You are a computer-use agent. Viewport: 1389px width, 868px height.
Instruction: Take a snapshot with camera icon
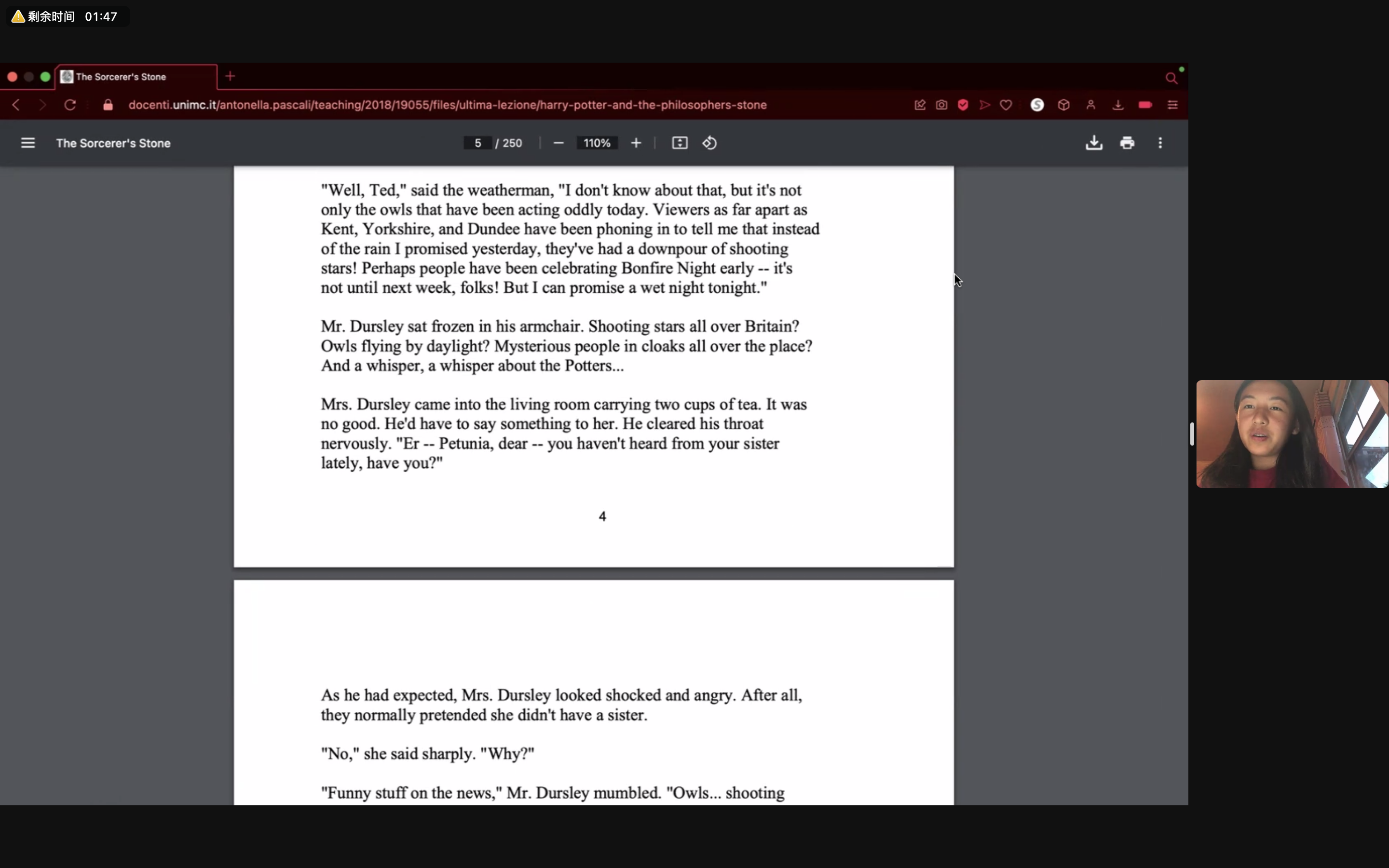coord(941,105)
